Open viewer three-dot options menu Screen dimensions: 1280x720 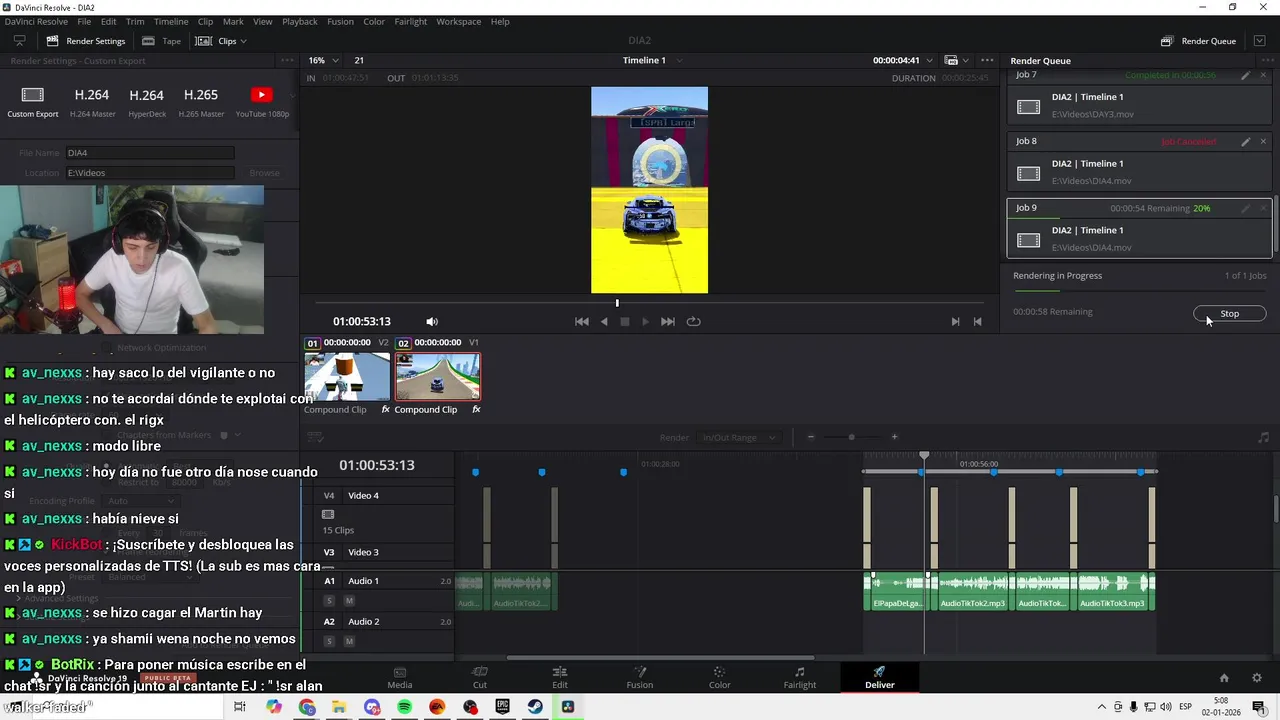[987, 60]
